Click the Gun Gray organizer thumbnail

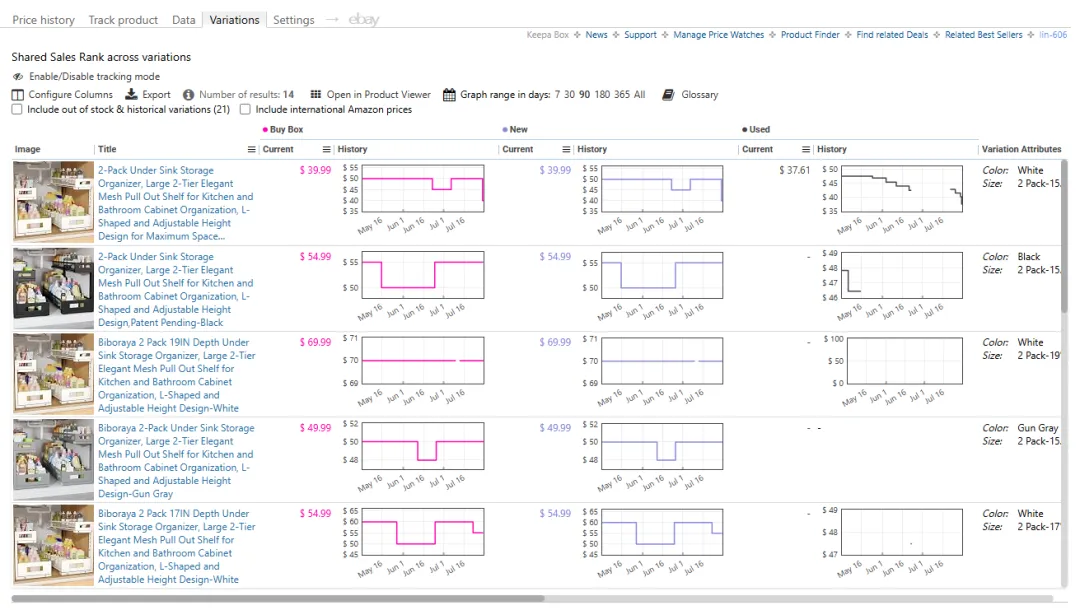coord(53,460)
